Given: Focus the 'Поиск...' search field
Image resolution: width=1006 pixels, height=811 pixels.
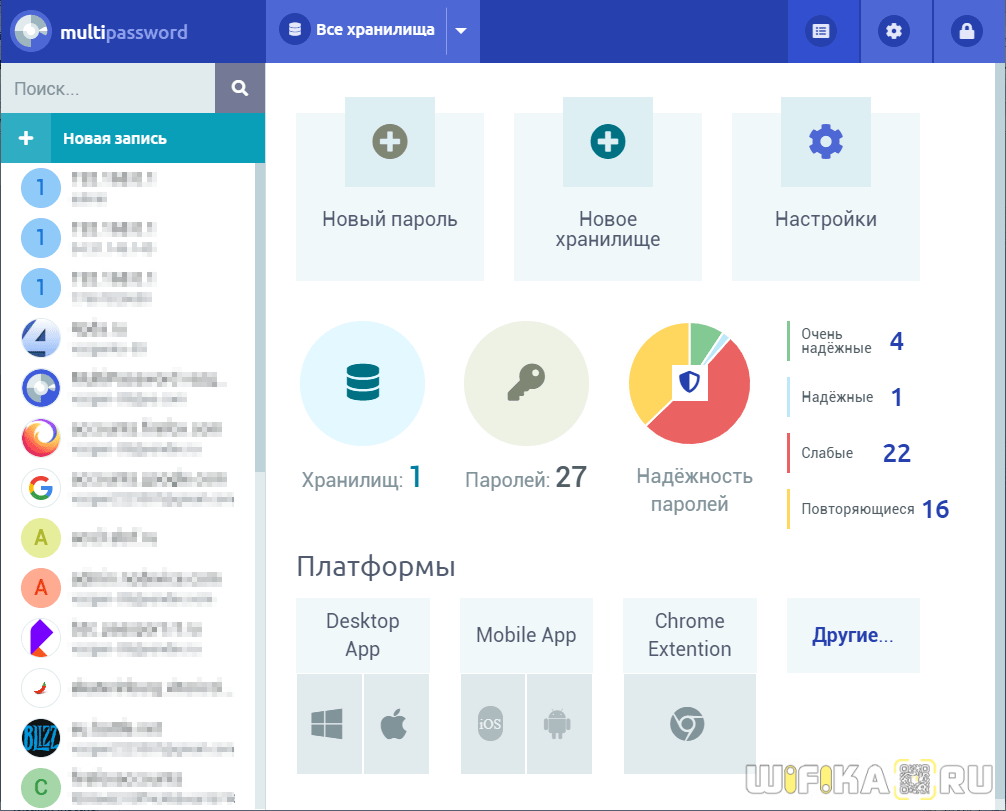Looking at the screenshot, I should 108,88.
